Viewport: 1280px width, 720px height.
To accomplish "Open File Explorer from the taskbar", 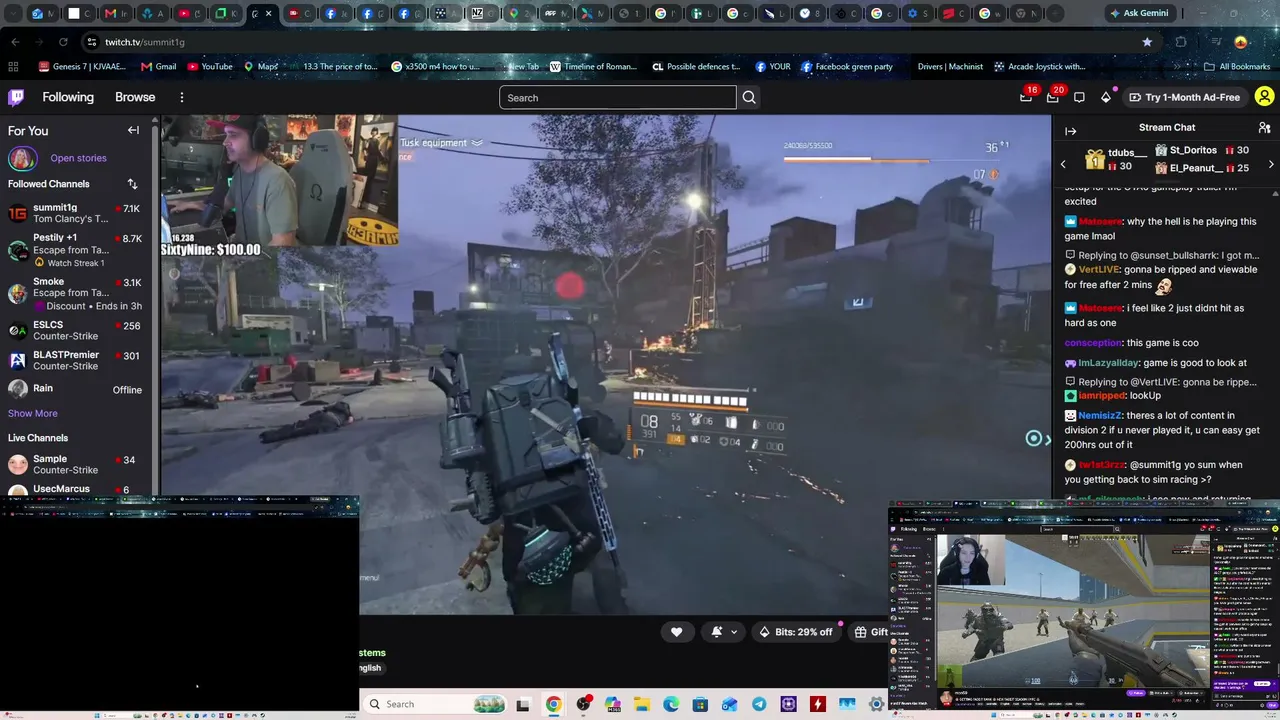I will point(641,705).
